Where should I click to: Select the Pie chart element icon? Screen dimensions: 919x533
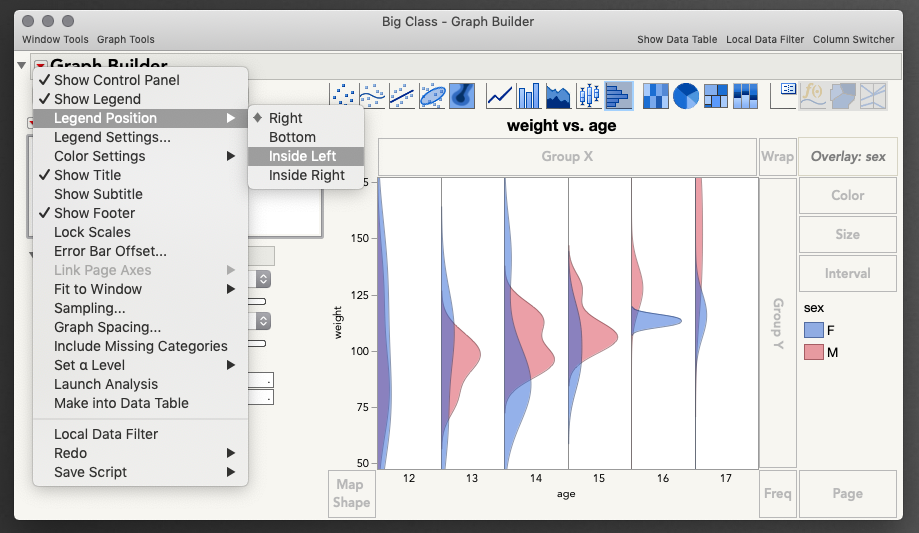point(686,96)
